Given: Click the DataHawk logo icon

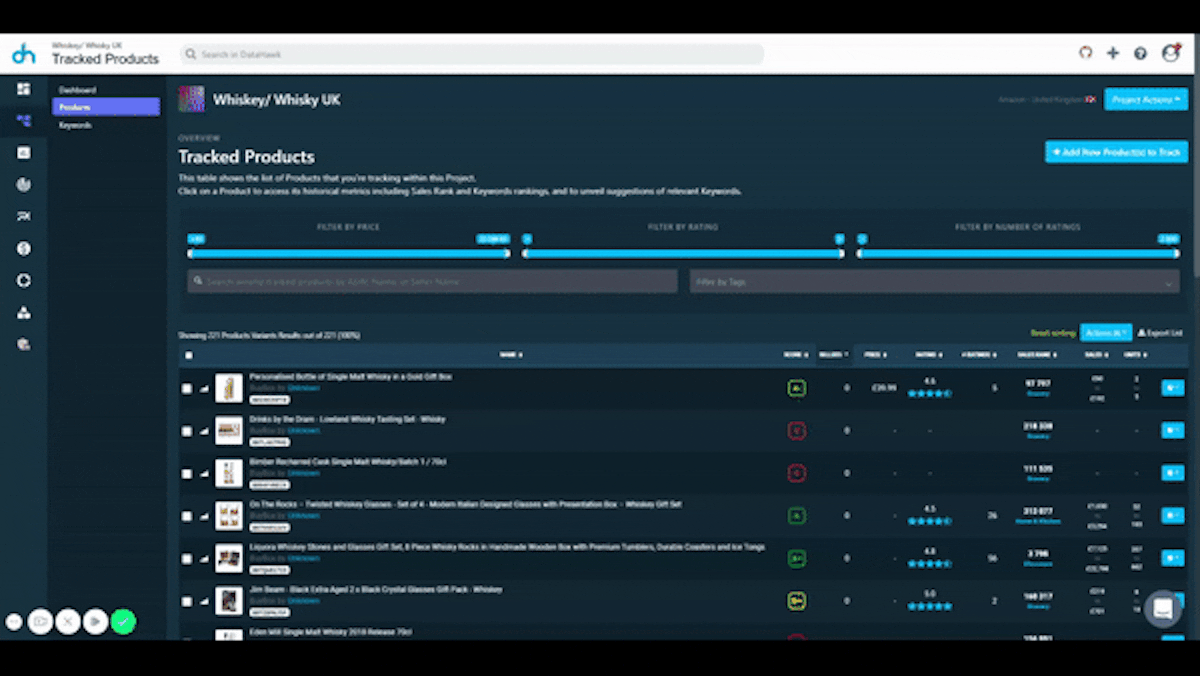Looking at the screenshot, I should click(x=23, y=54).
